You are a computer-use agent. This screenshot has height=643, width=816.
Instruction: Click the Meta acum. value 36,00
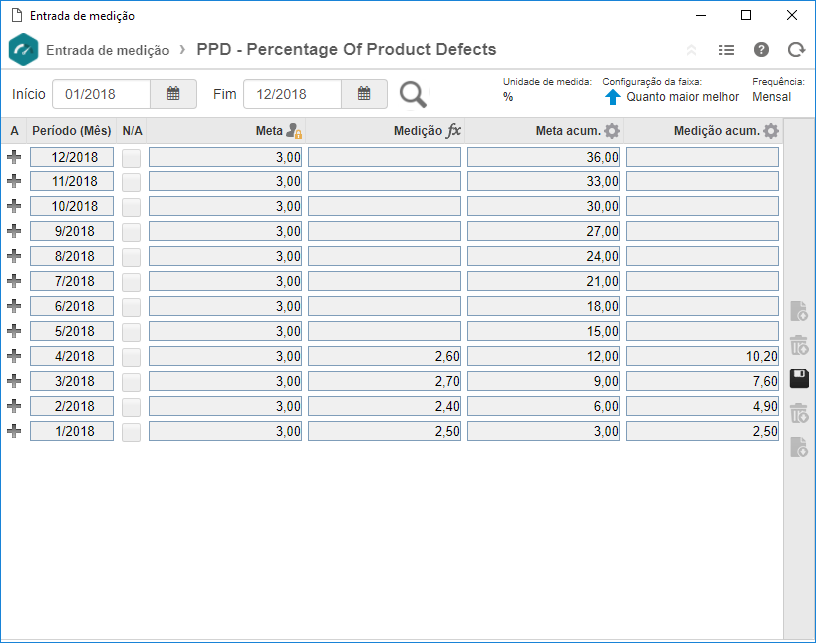coord(543,157)
